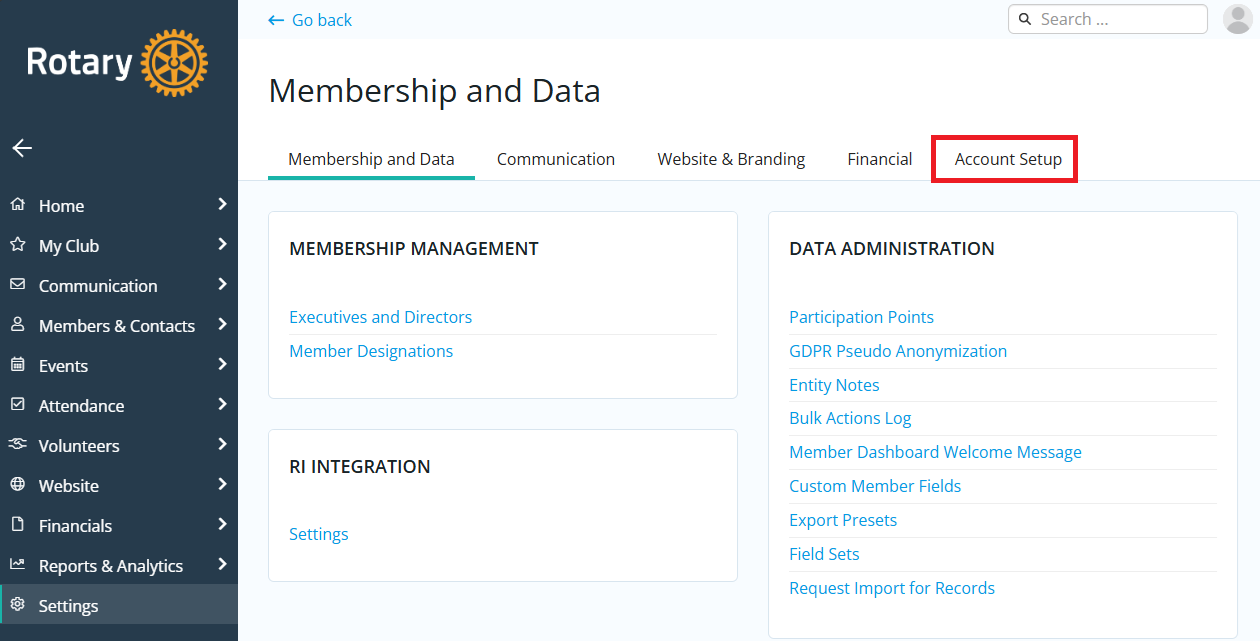Expand the Financials submenu arrow
This screenshot has width=1260, height=641.
tap(222, 524)
